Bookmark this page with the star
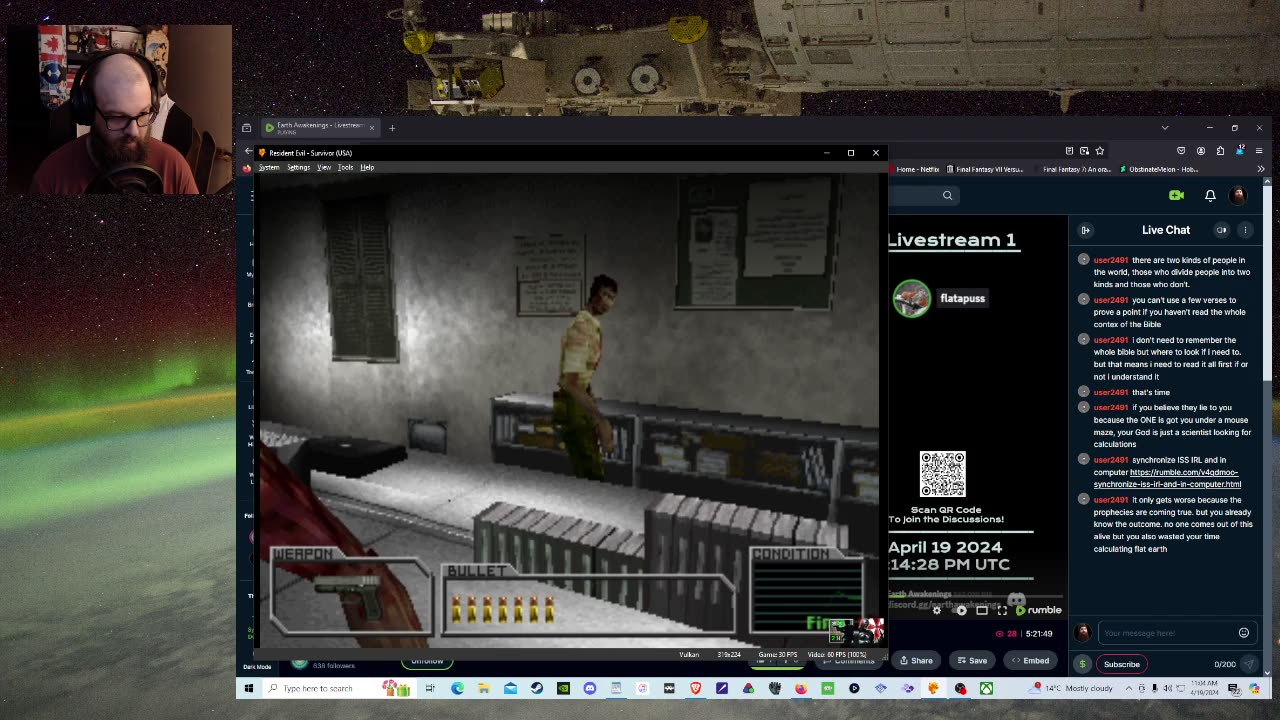Viewport: 1280px width, 720px height. tap(1100, 151)
